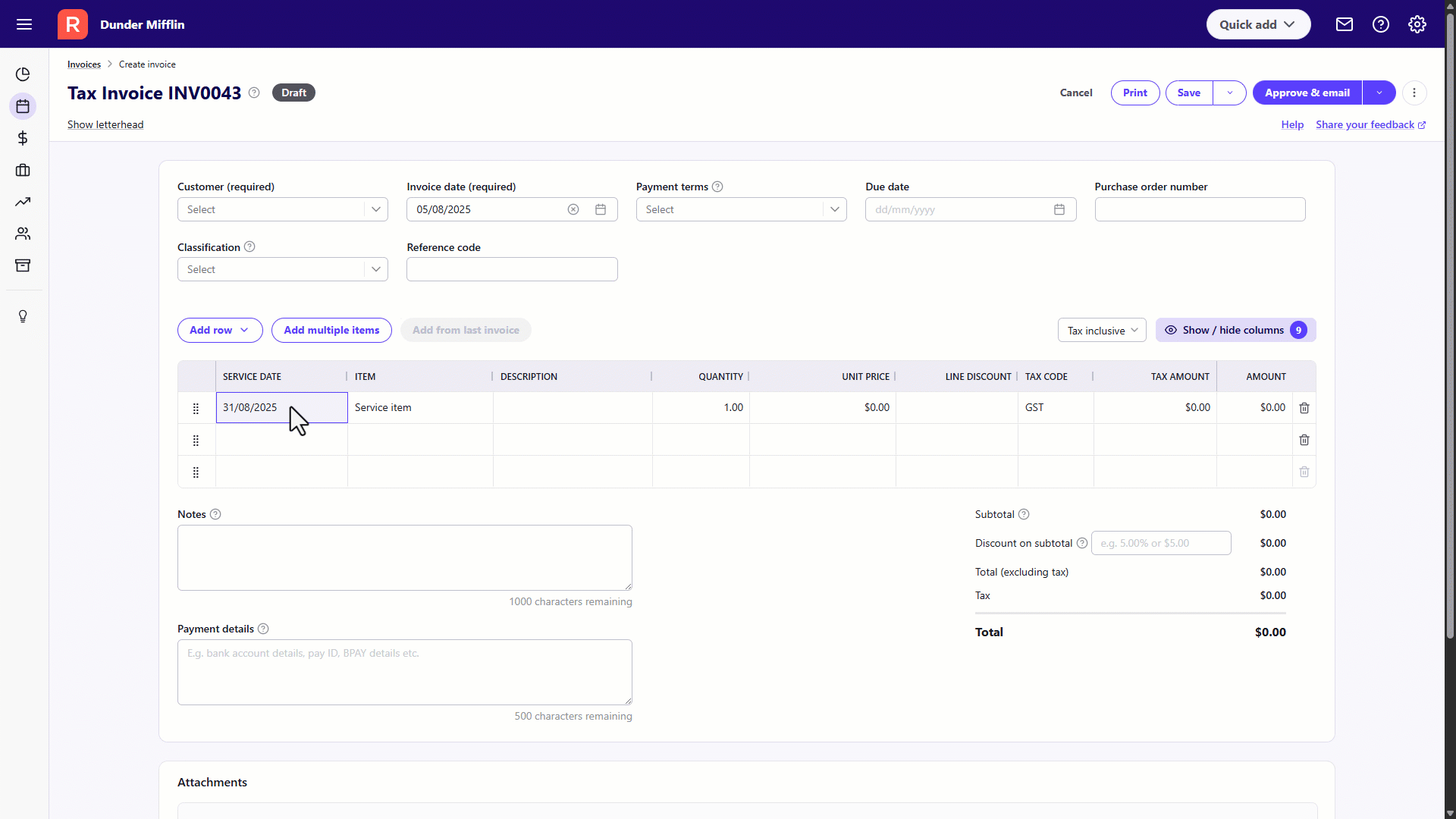Image resolution: width=1456 pixels, height=819 pixels.
Task: Open the invoice date calendar picker
Action: 601,209
